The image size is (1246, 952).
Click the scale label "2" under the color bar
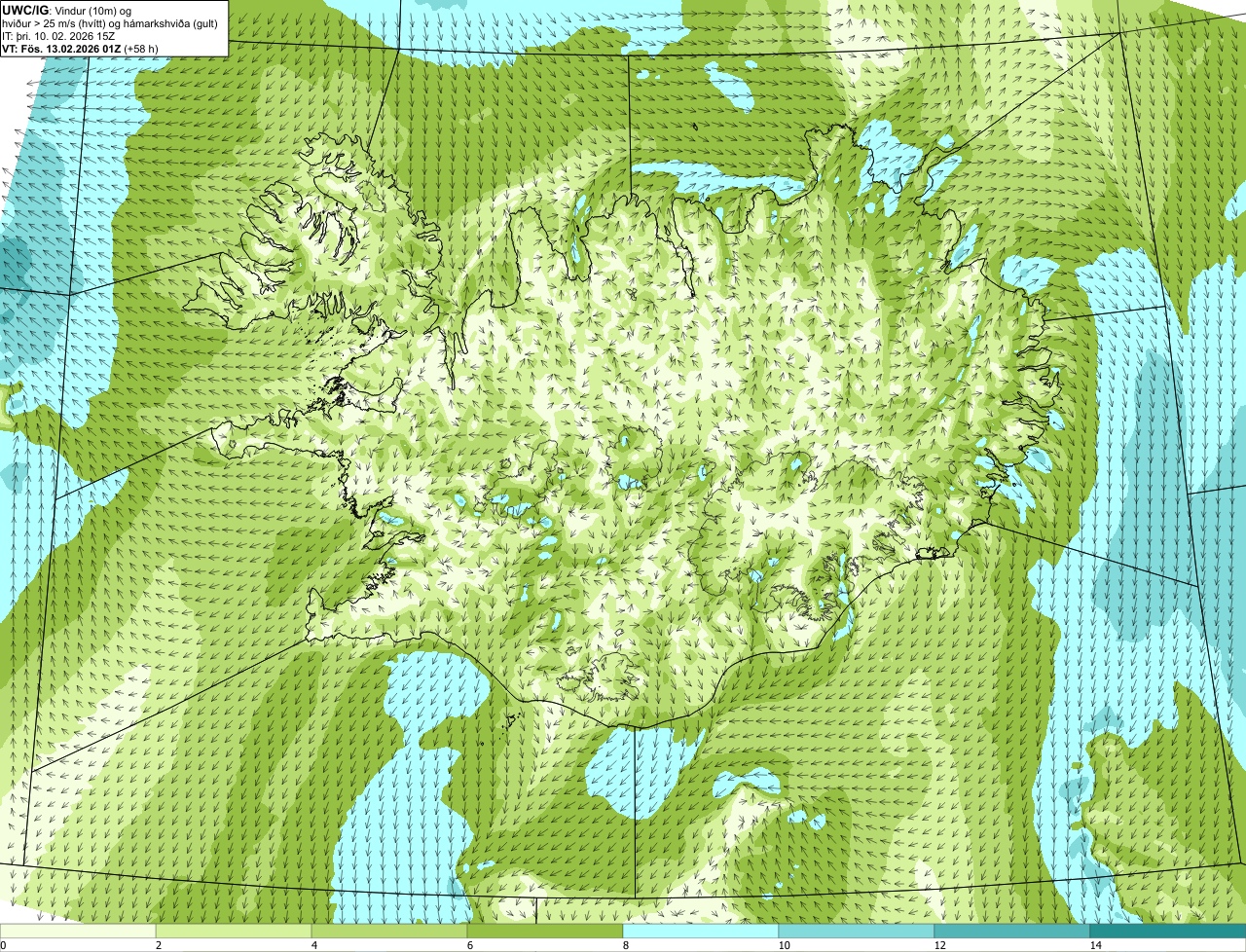tap(158, 945)
